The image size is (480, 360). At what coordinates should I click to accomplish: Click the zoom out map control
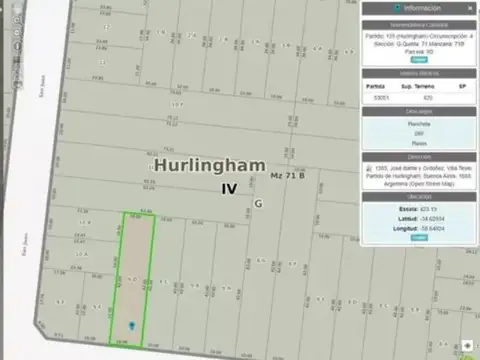[x=17, y=33]
